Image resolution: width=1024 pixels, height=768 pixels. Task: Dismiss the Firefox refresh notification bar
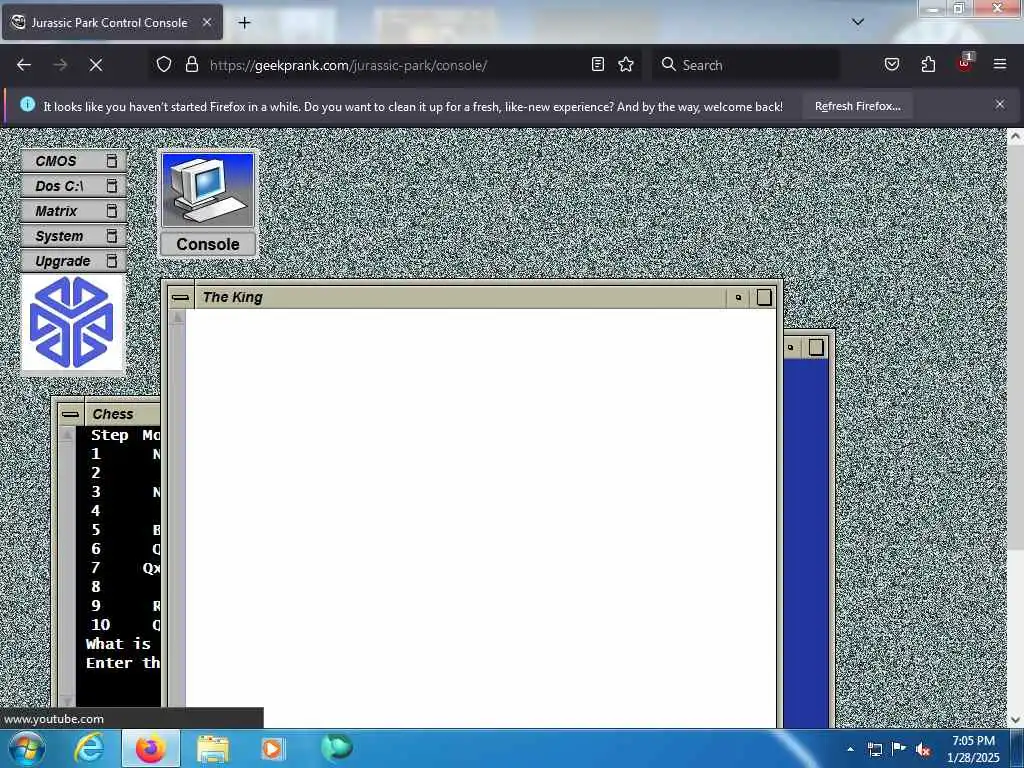pyautogui.click(x=1000, y=104)
